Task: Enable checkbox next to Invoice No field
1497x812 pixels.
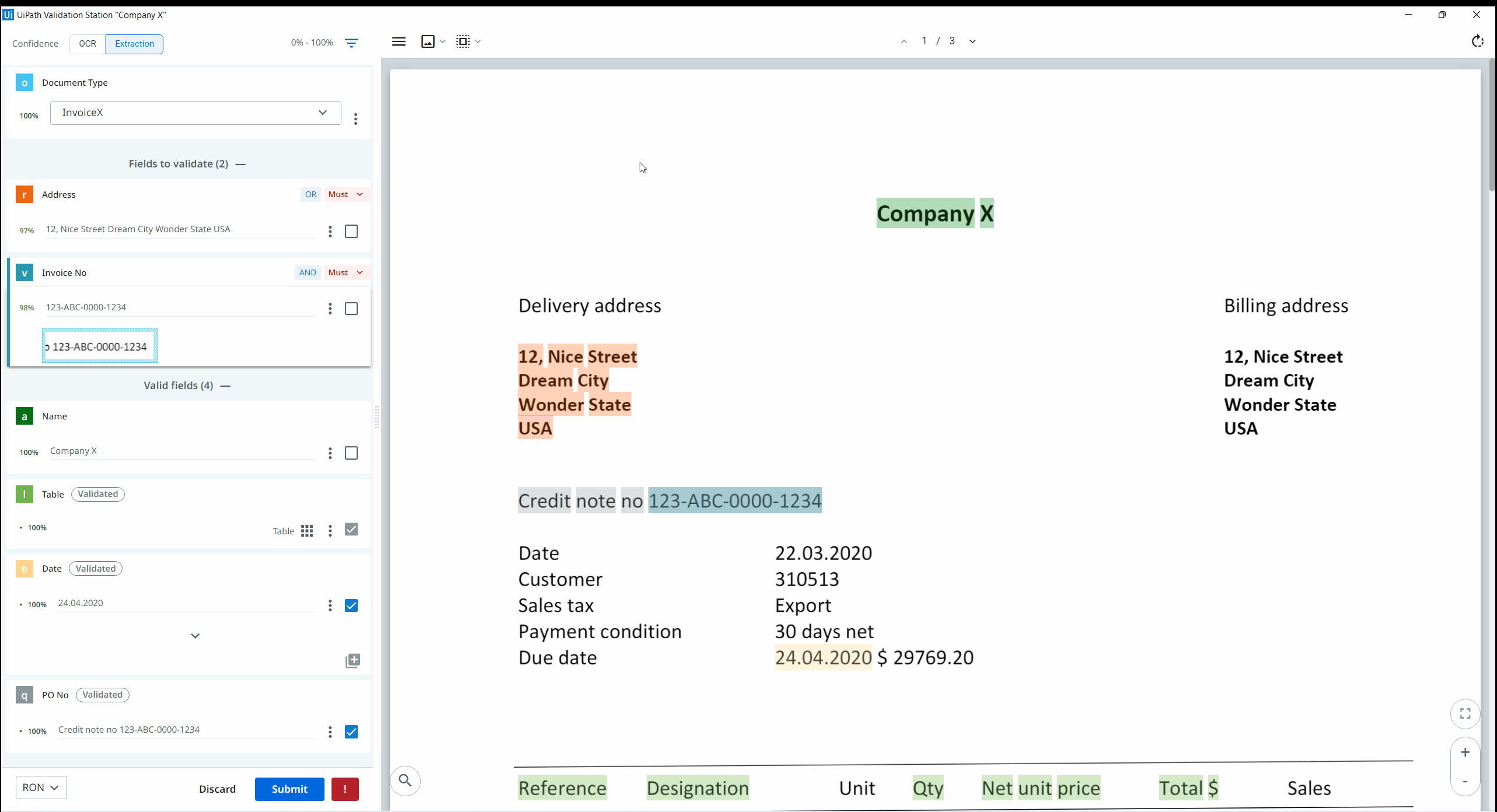Action: coord(351,308)
